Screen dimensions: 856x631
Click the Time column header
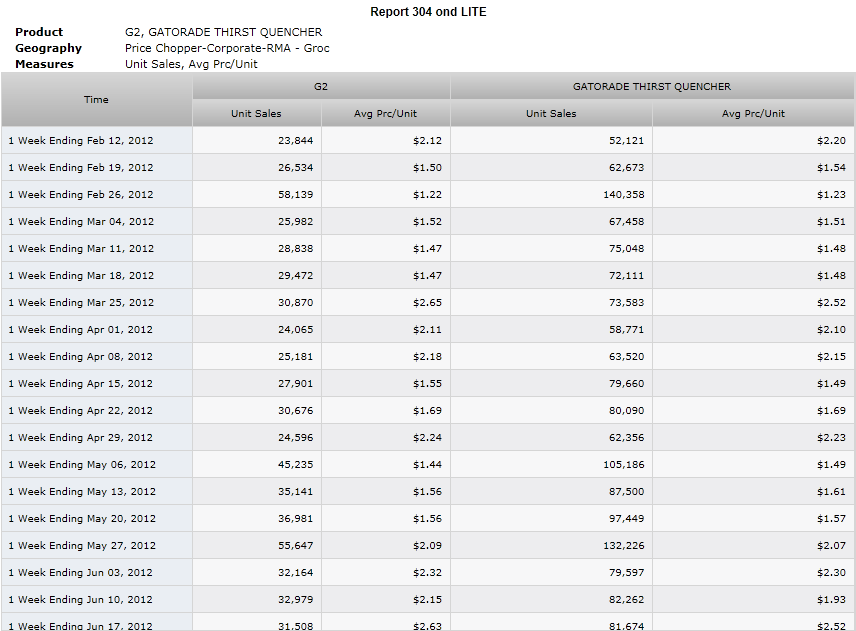pos(97,100)
